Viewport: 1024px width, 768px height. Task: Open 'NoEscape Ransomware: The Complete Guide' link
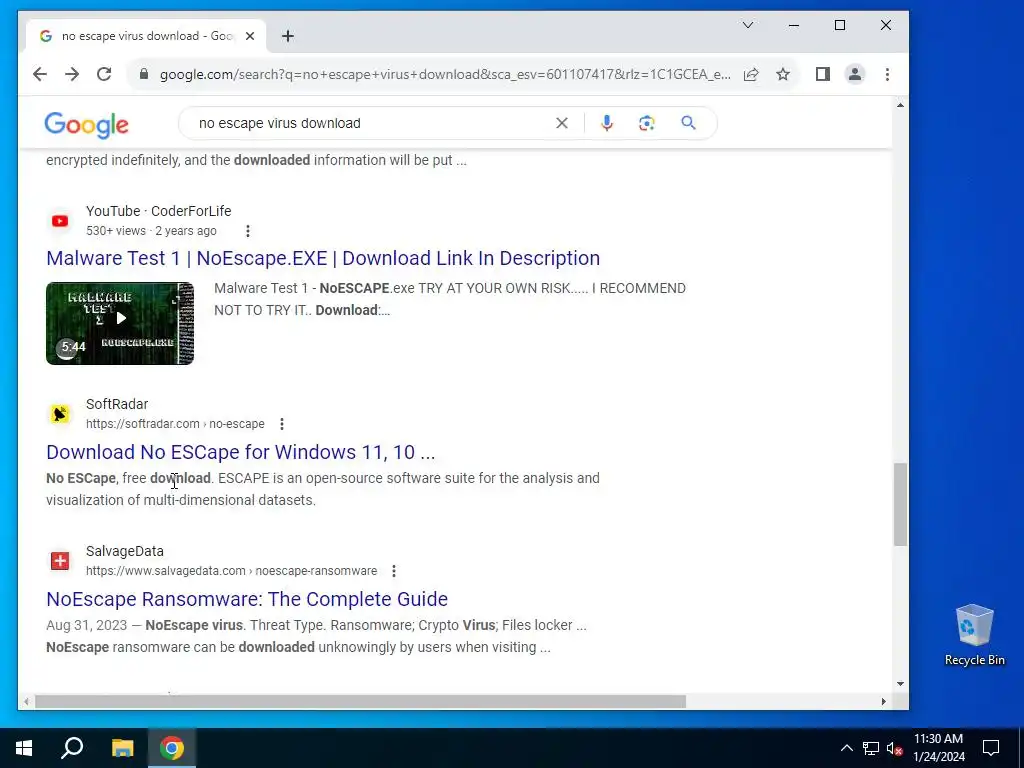[247, 599]
